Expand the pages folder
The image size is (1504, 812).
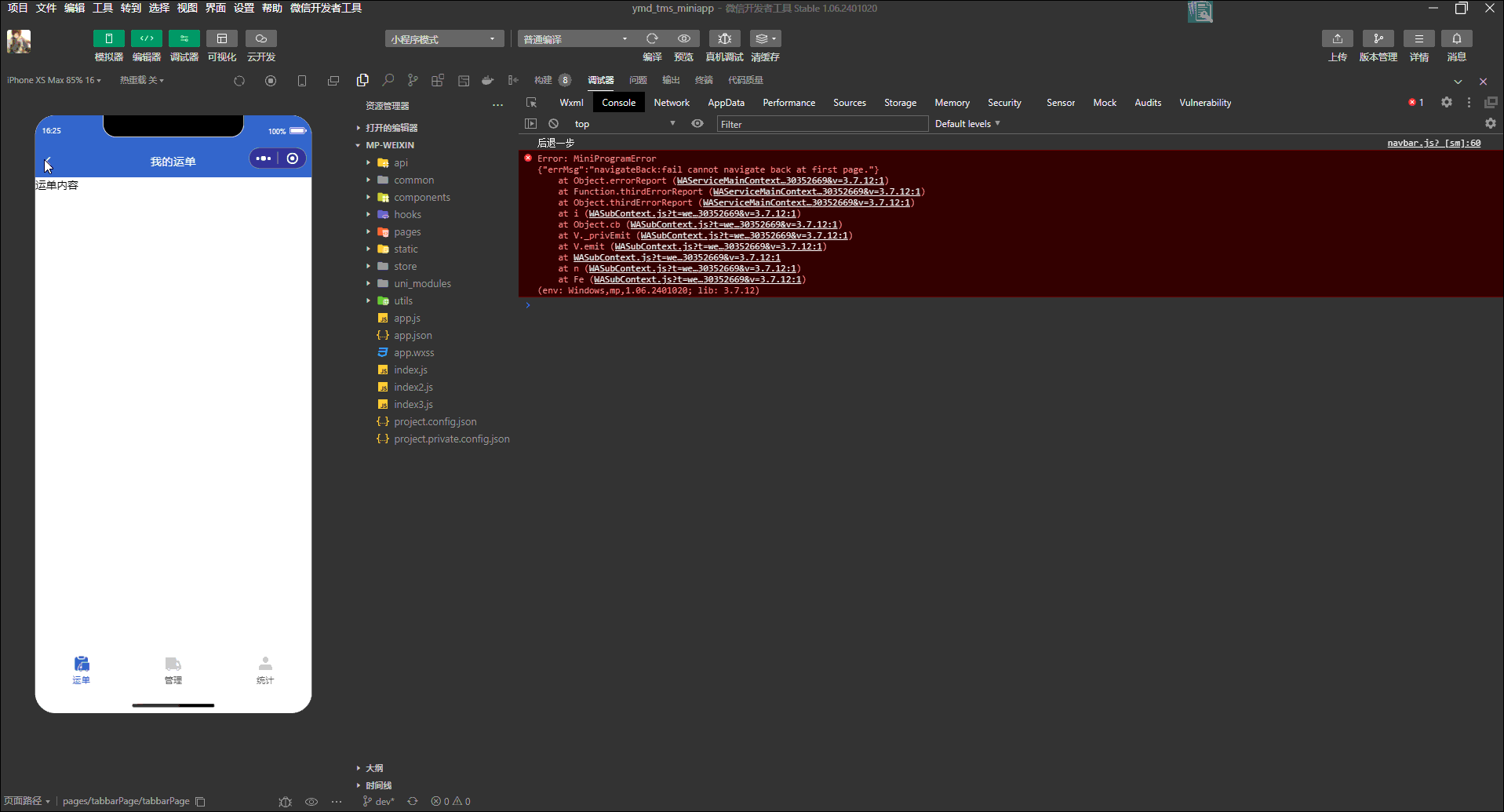[x=406, y=231]
